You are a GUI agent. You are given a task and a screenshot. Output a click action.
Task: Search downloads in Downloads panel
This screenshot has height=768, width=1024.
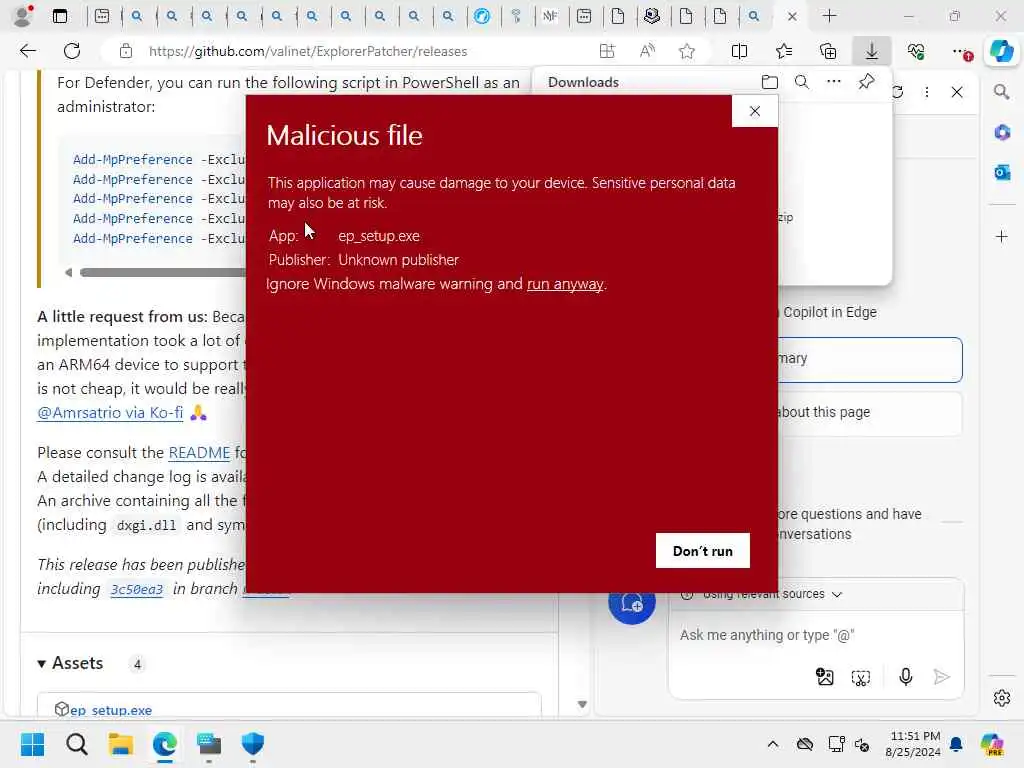pyautogui.click(x=802, y=82)
